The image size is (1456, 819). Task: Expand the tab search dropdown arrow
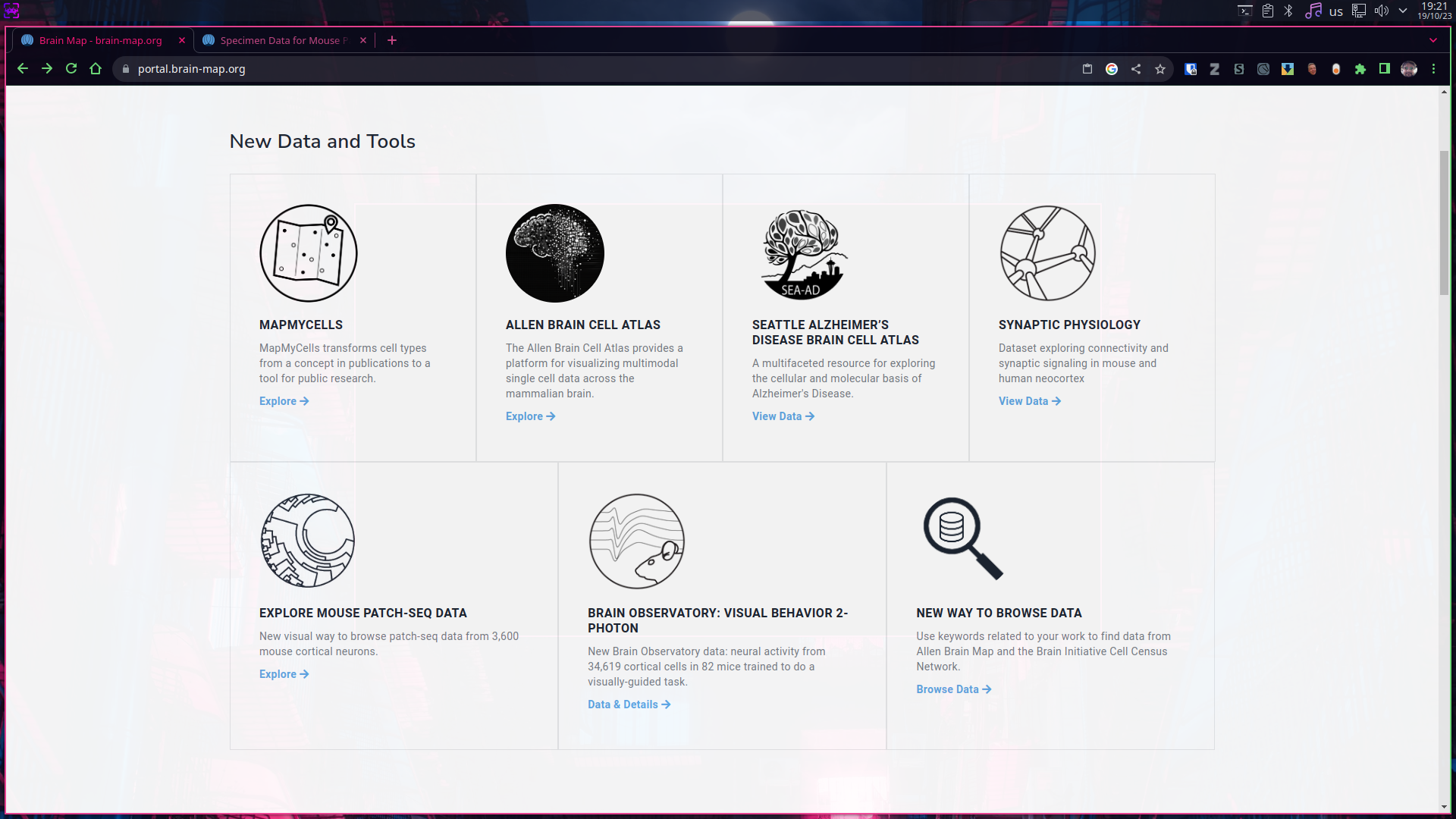point(1432,40)
